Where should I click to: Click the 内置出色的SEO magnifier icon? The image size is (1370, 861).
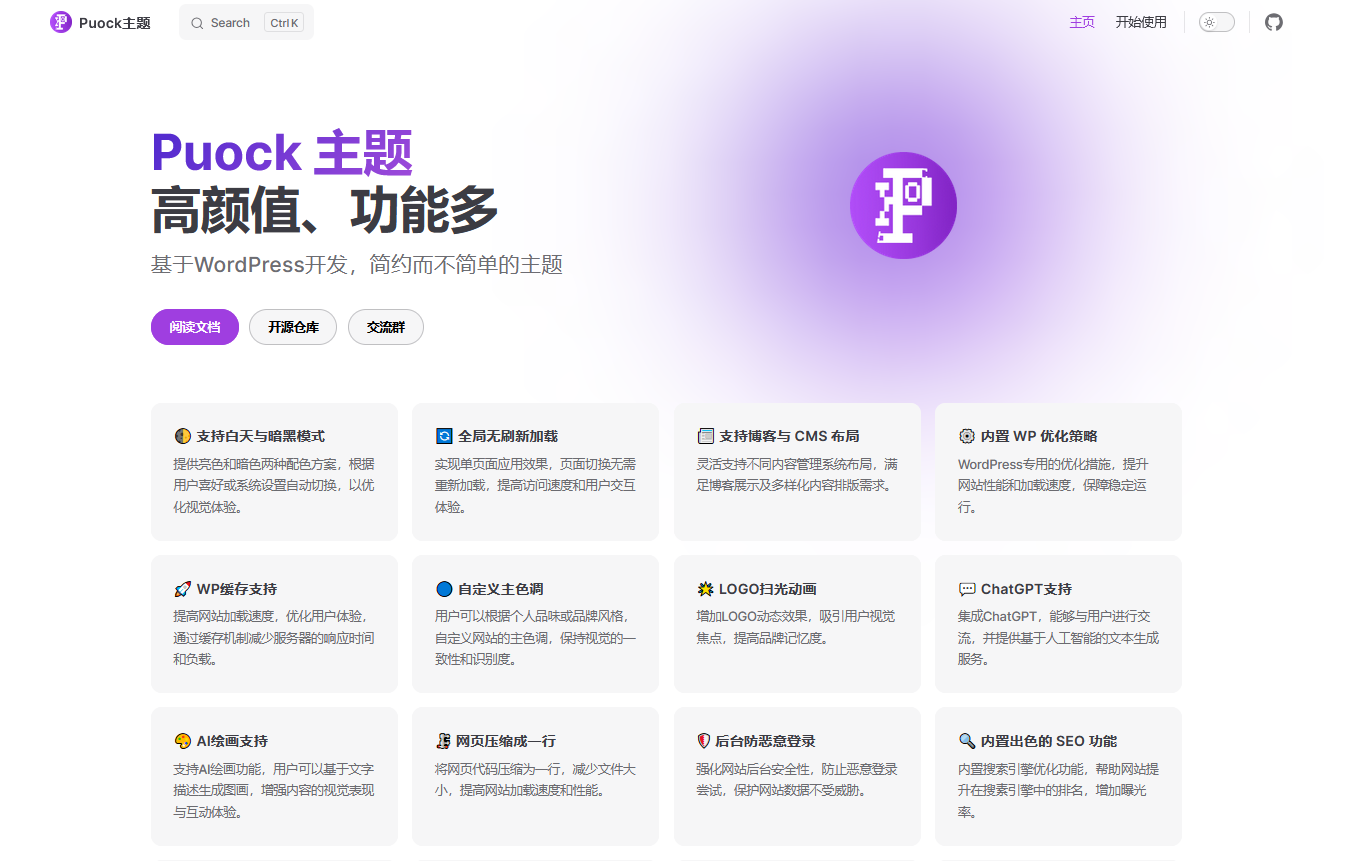[x=965, y=740]
